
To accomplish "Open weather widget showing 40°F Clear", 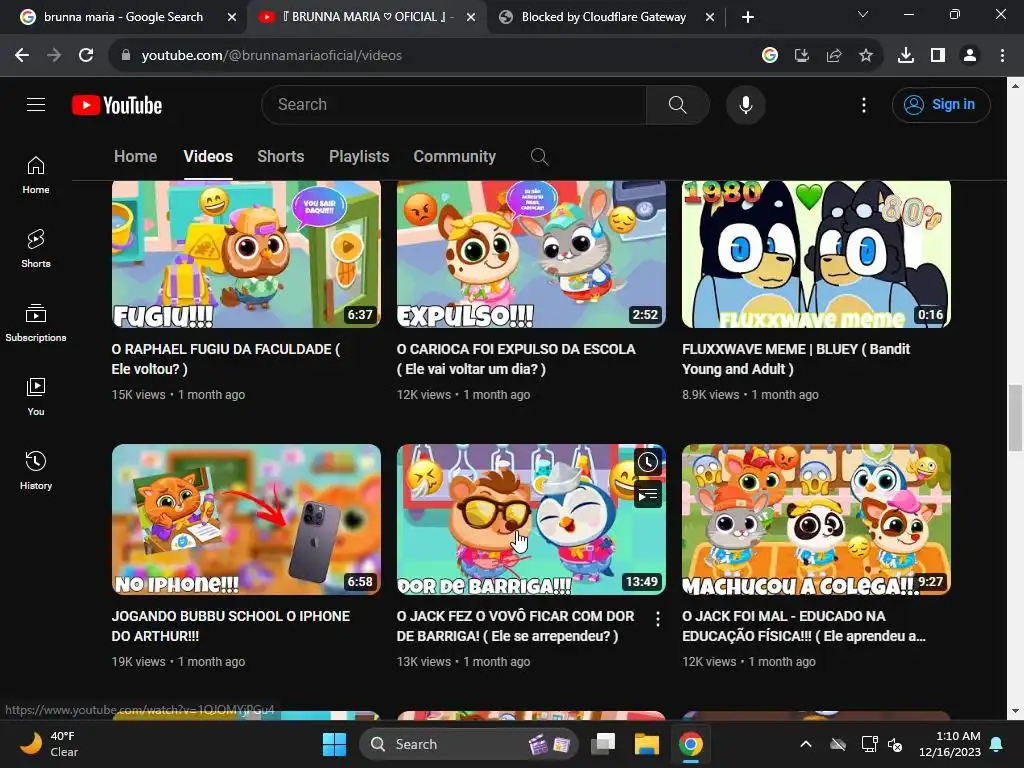I will pos(49,744).
